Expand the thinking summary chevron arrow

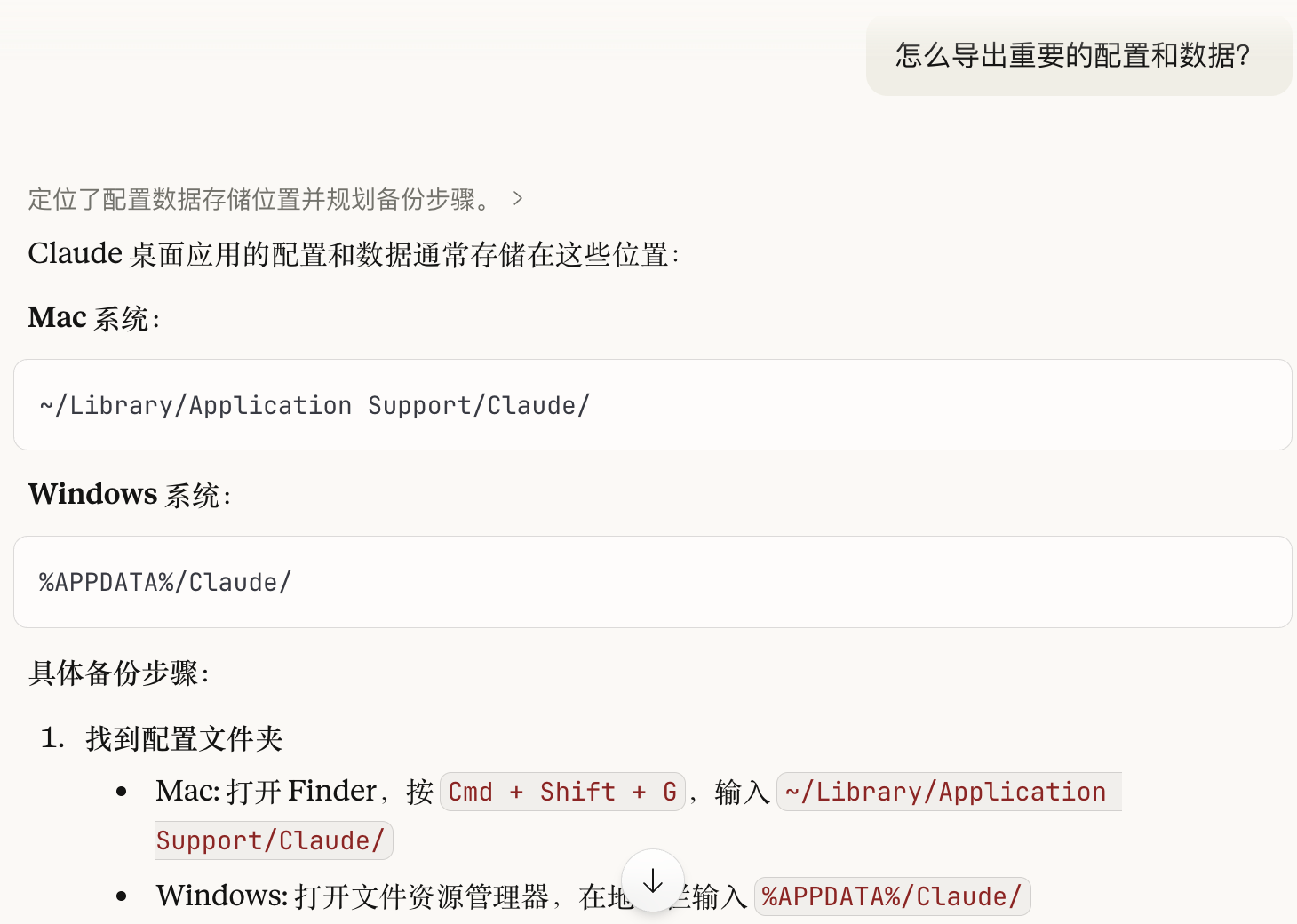click(x=518, y=199)
